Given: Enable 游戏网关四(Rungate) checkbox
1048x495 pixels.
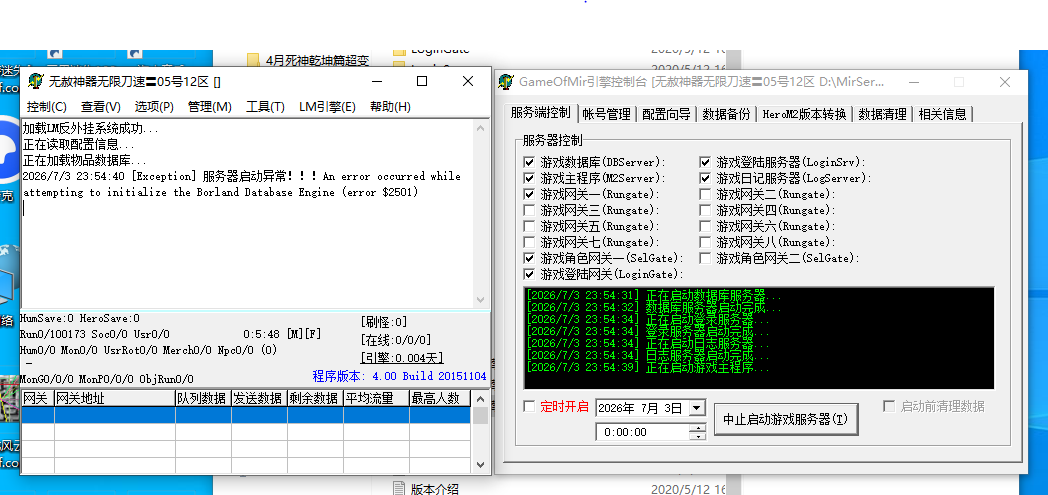Looking at the screenshot, I should (x=705, y=210).
